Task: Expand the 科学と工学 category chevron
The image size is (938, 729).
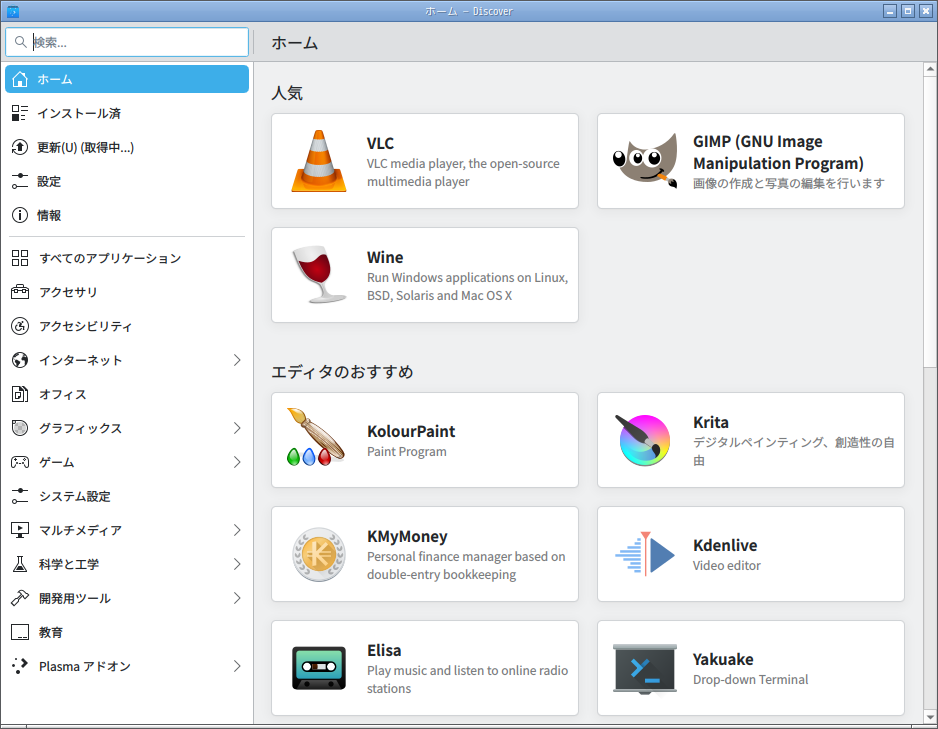Action: 237,564
